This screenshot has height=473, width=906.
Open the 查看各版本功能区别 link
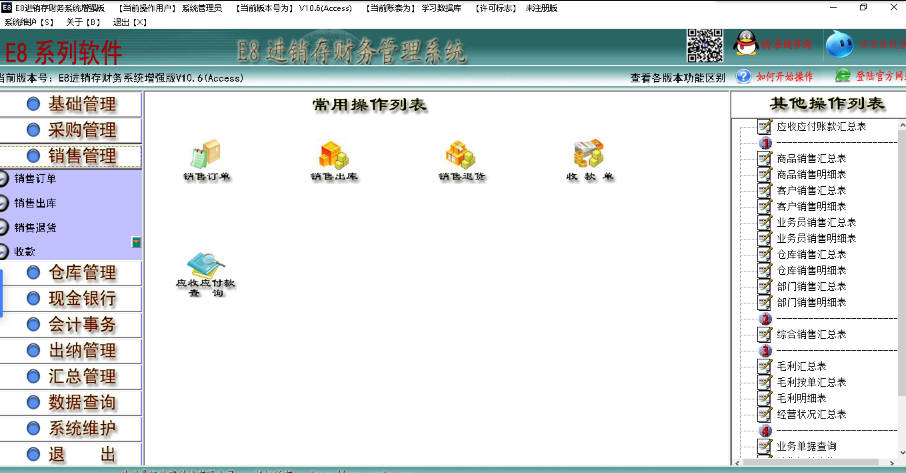tap(677, 77)
